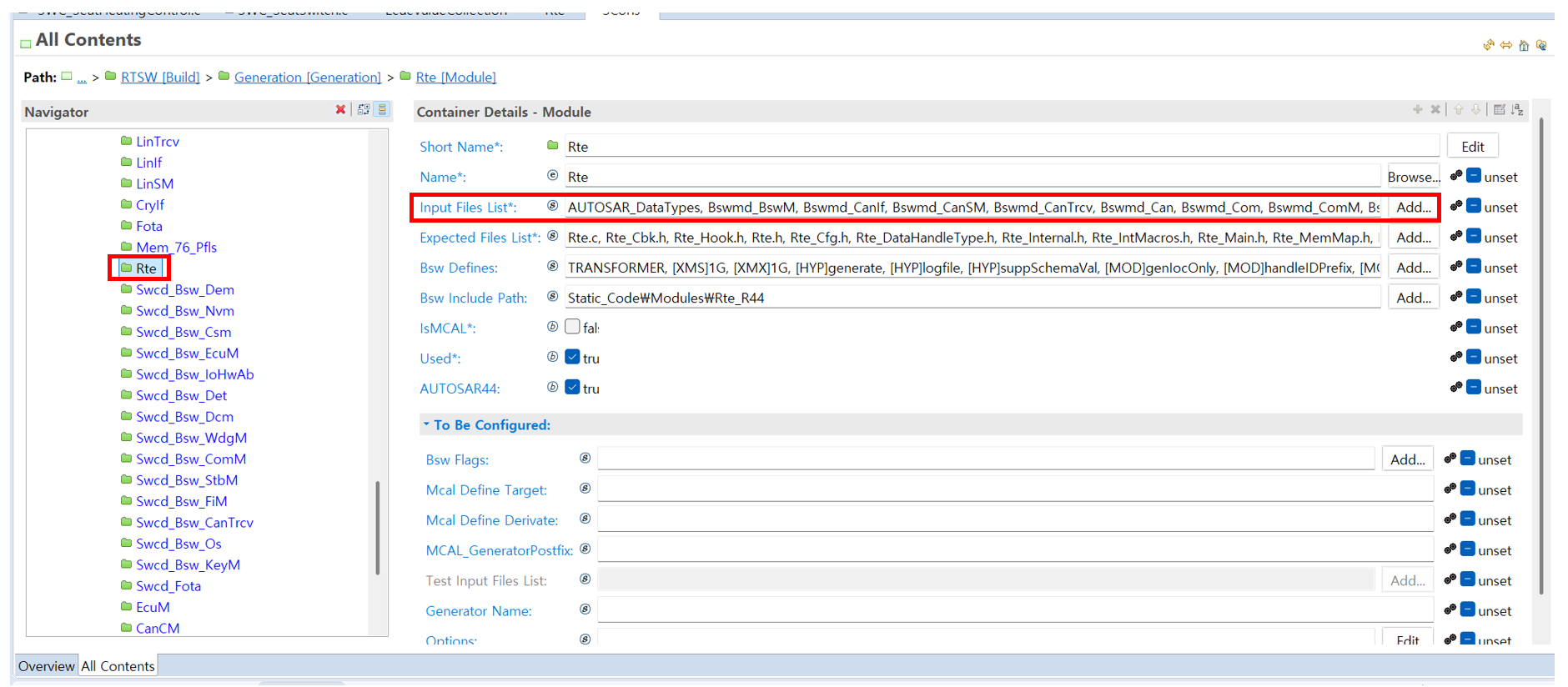
Task: Open the RTSW [Build] breadcrumb link
Action: 160,77
